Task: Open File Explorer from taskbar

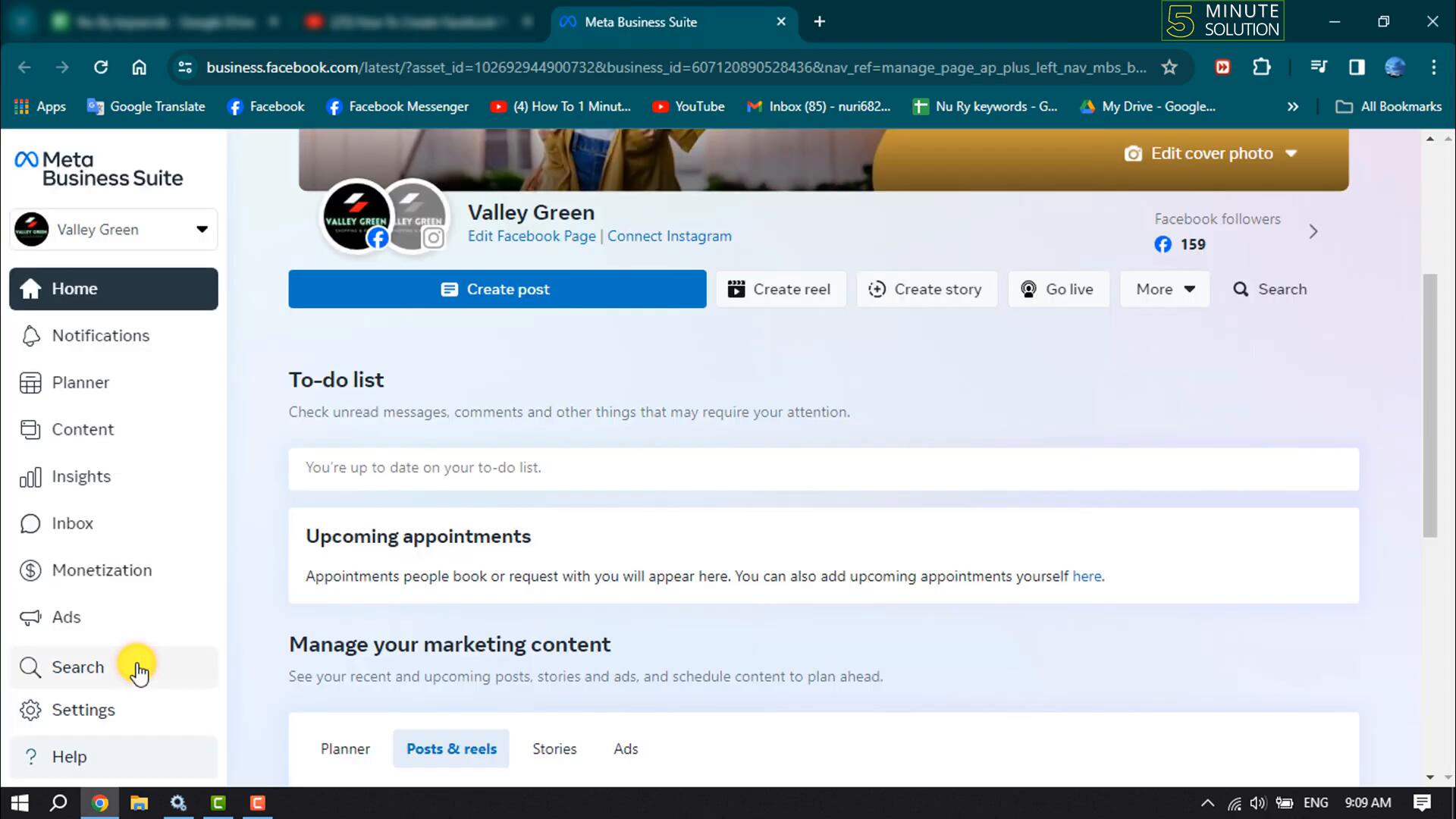Action: (x=139, y=803)
